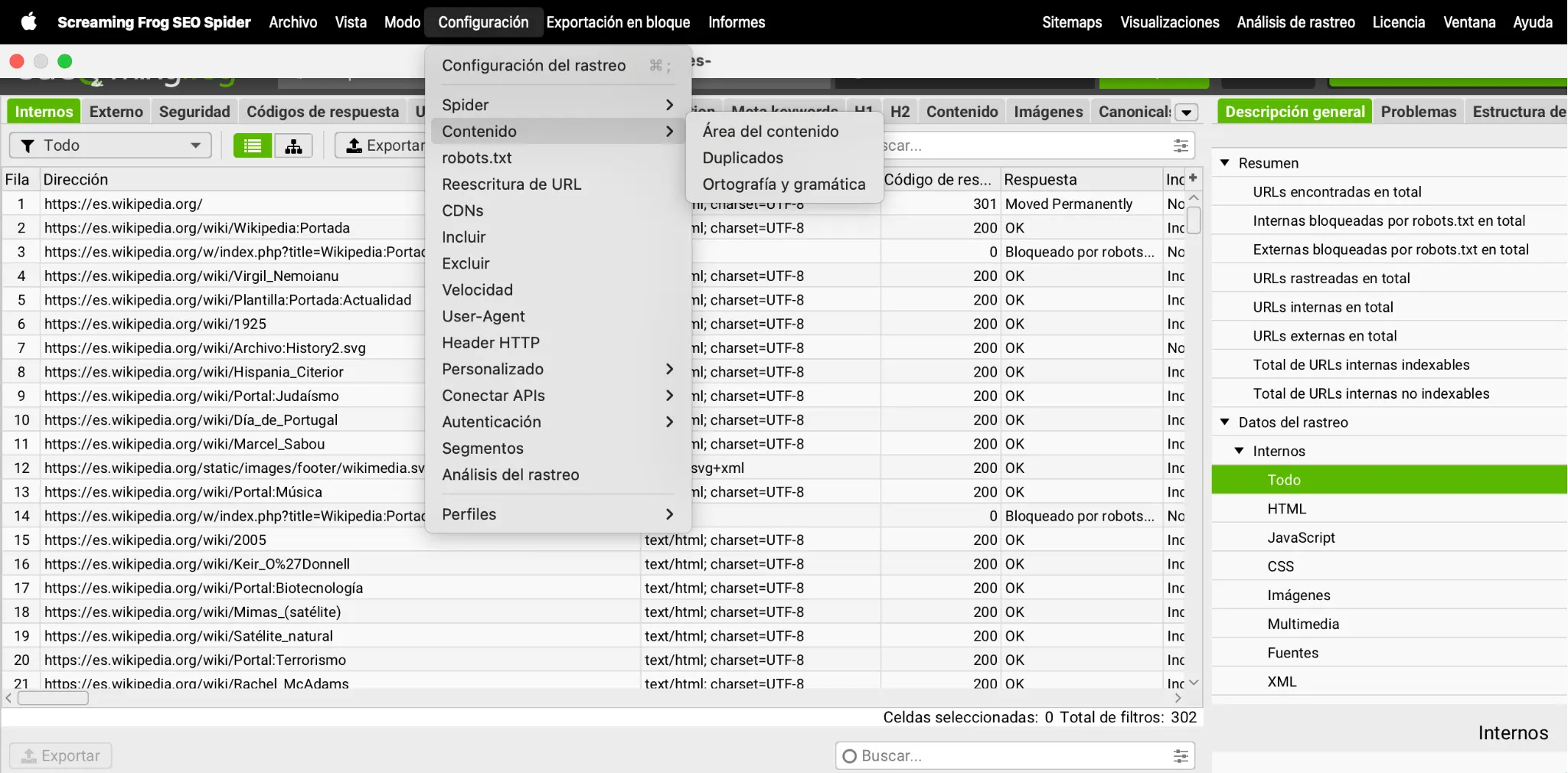The height and width of the screenshot is (773, 1568).
Task: Open the Apple menu
Action: point(28,21)
